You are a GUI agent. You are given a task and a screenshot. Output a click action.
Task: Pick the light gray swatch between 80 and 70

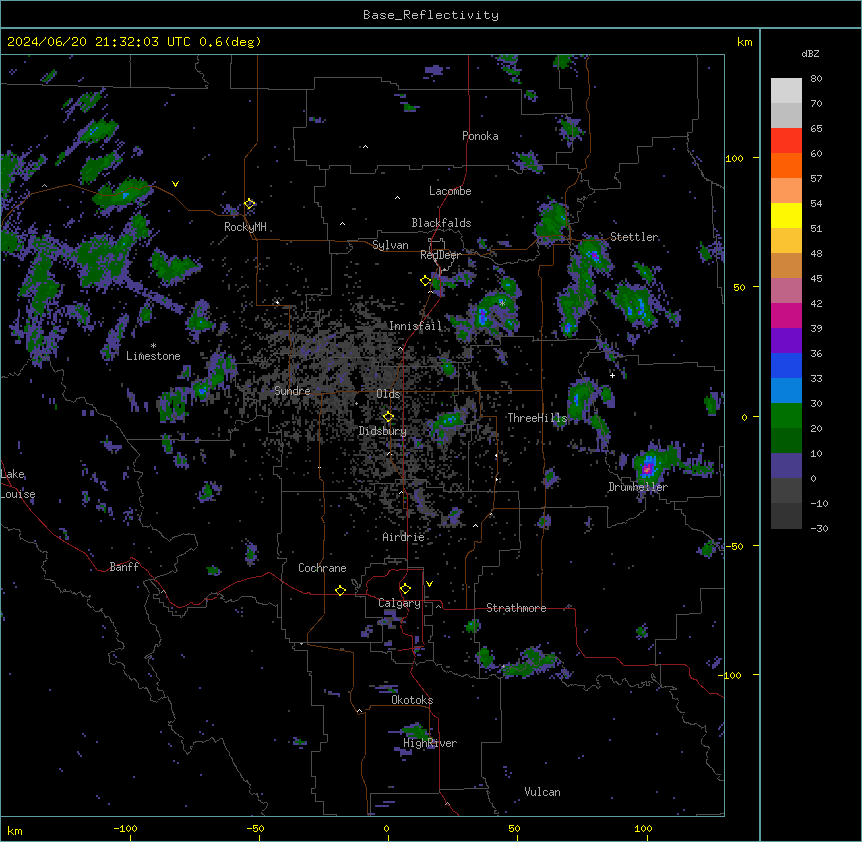(x=786, y=91)
